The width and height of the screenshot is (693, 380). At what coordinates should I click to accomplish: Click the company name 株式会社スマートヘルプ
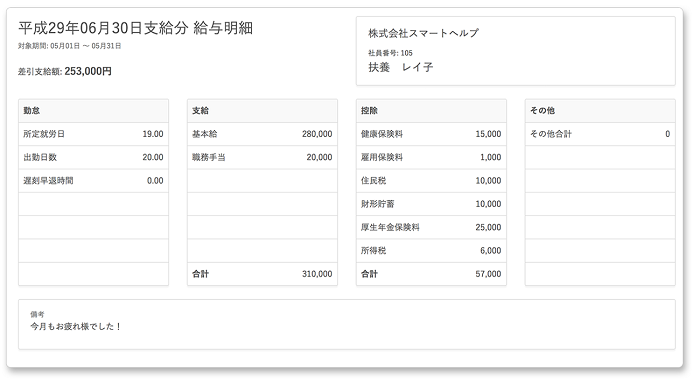coord(423,33)
